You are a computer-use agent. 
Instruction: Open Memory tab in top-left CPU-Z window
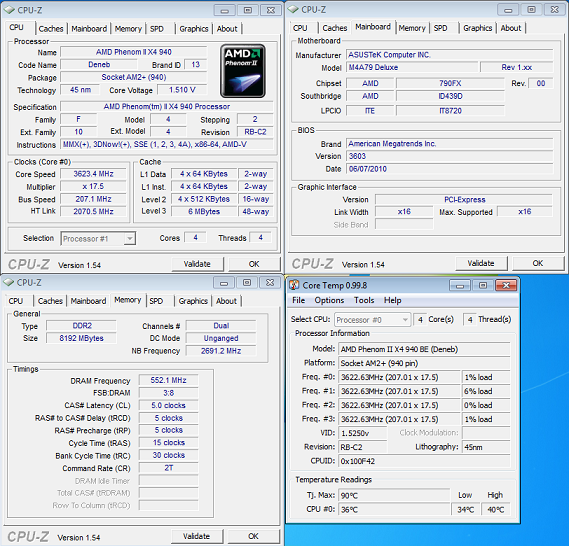click(x=128, y=29)
